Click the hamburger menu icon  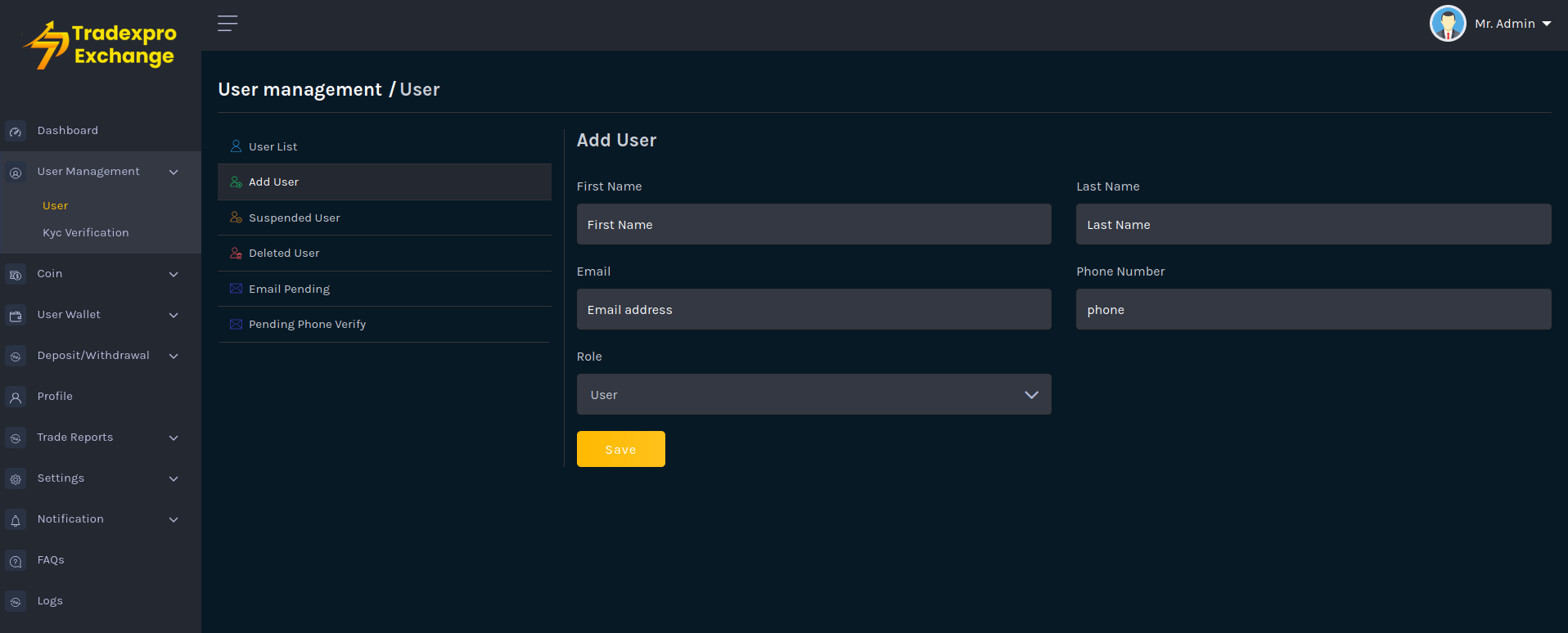pos(228,24)
